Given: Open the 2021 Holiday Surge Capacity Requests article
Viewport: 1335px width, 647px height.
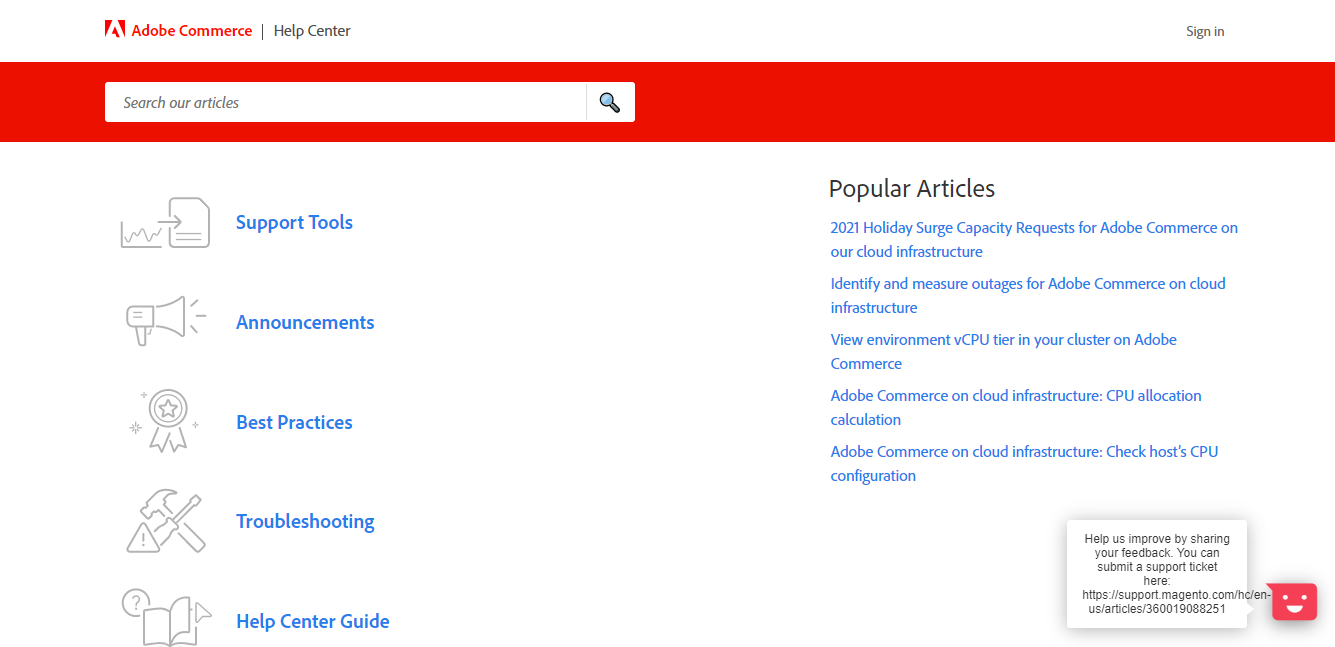Looking at the screenshot, I should (x=1033, y=228).
